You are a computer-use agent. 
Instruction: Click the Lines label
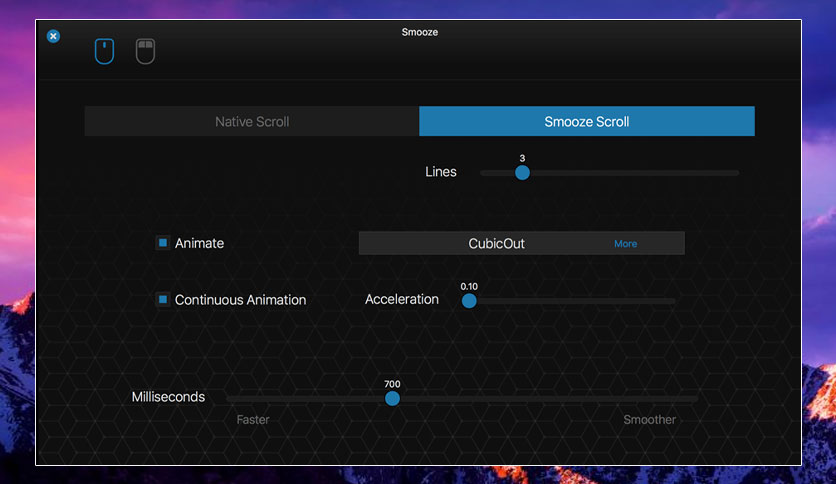(441, 172)
